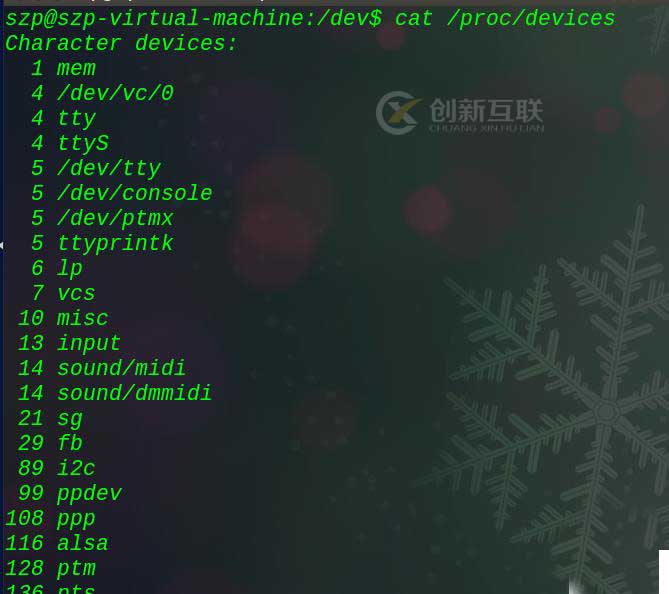
Task: Select the 'ttyprintk' device line
Action: [x=102, y=244]
